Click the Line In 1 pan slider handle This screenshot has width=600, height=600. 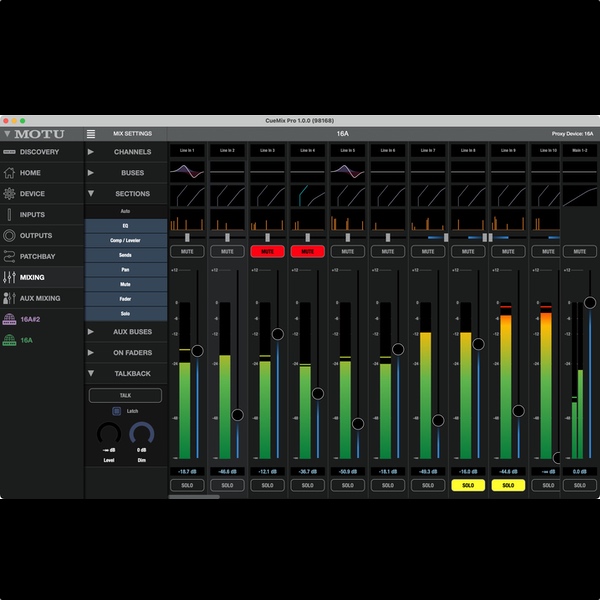click(x=187, y=238)
